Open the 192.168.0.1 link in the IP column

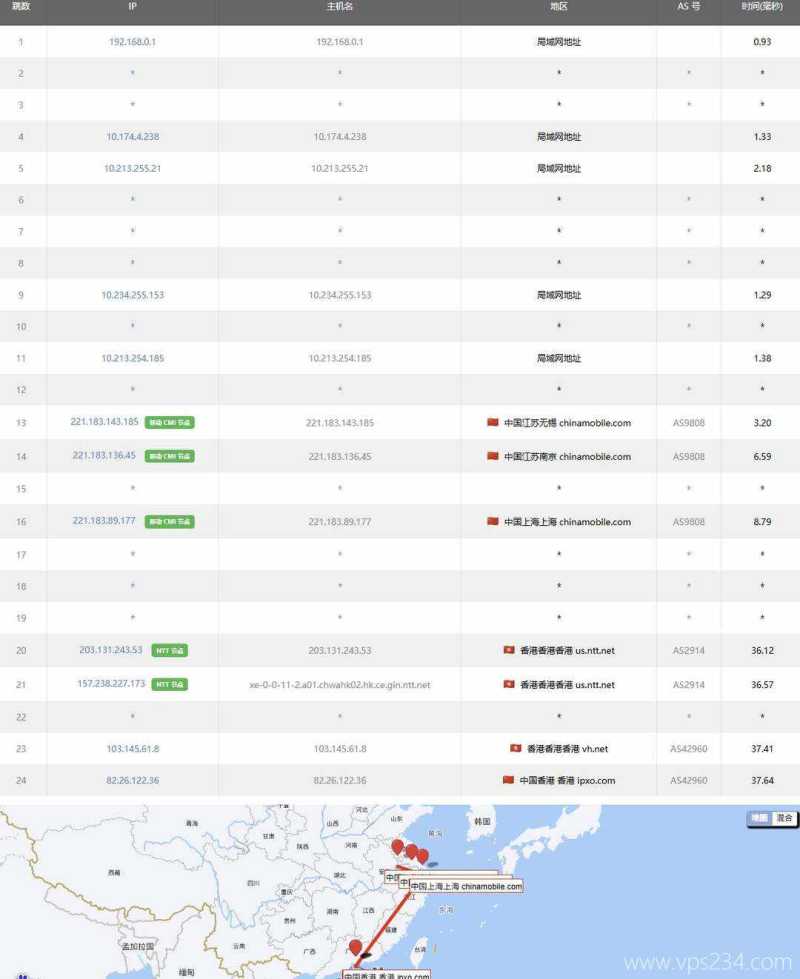coord(132,42)
